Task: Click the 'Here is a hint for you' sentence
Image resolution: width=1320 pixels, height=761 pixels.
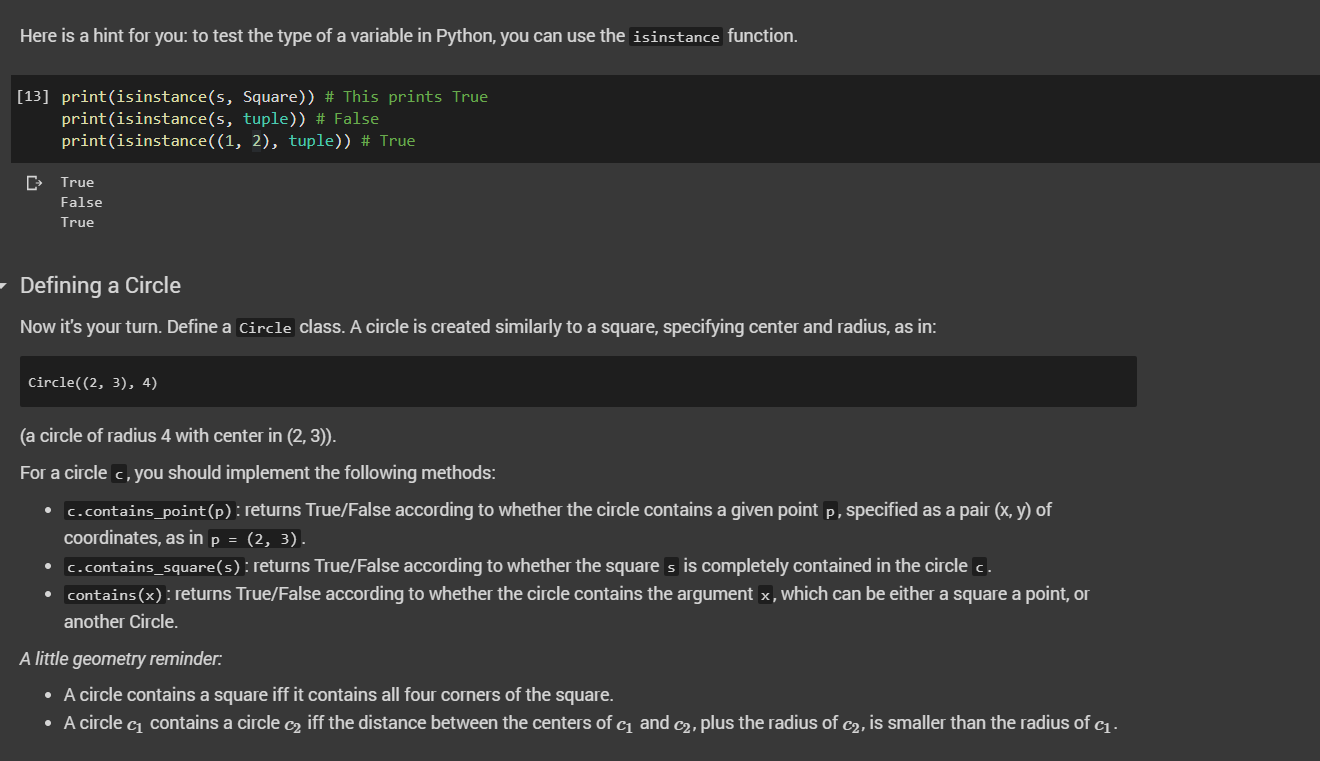Action: click(409, 36)
